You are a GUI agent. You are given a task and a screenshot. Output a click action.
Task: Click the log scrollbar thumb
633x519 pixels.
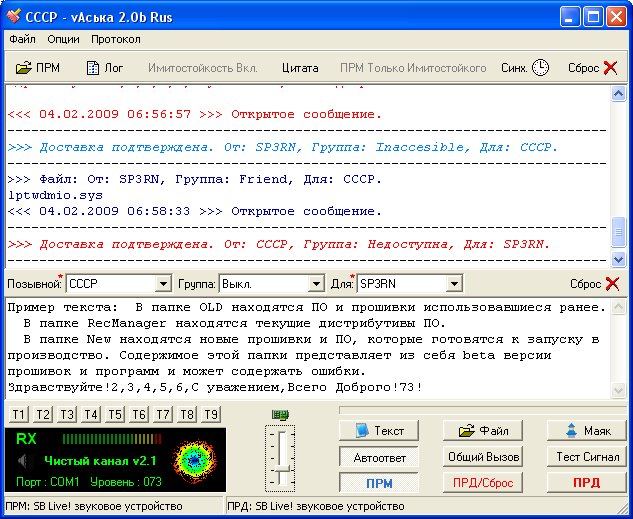coord(618,232)
